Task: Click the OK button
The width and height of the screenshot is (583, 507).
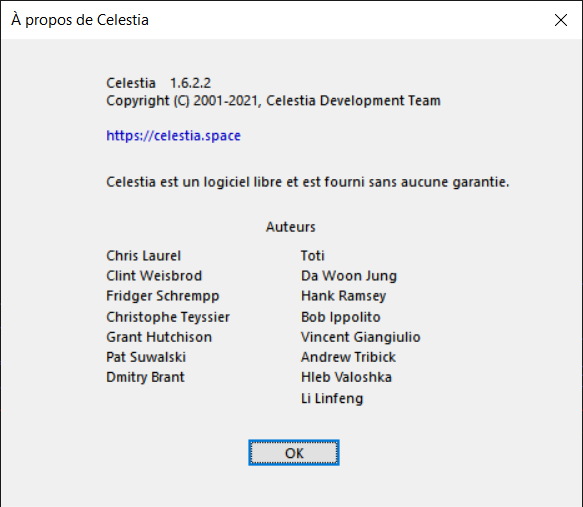Action: pyautogui.click(x=294, y=453)
